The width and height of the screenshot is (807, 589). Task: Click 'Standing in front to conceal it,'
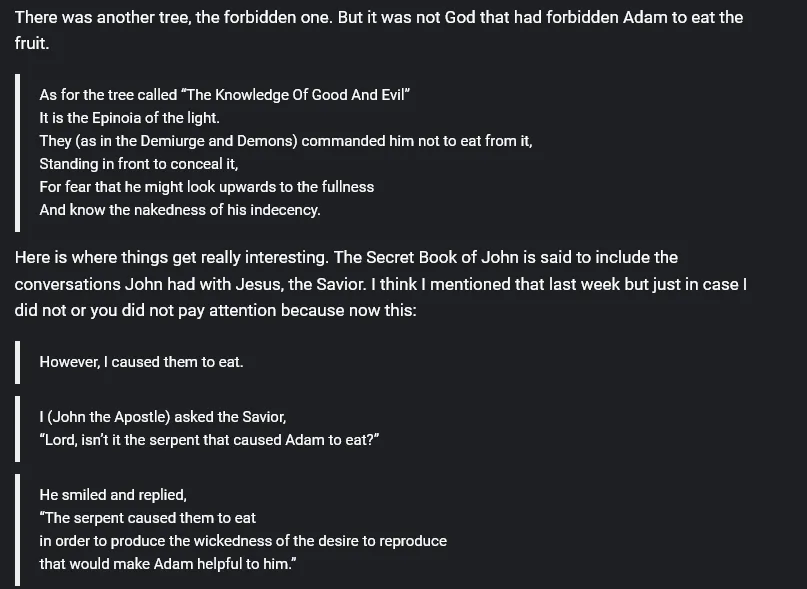click(138, 164)
